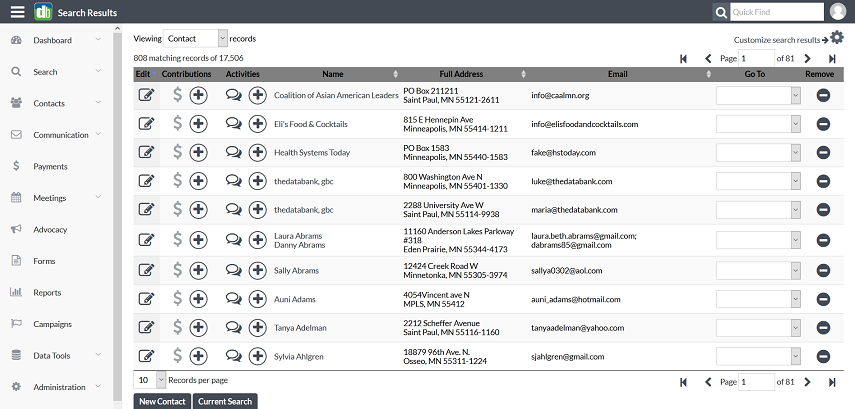The image size is (855, 409).
Task: Remove Sylvia Ahlgren from search results
Action: pos(823,357)
